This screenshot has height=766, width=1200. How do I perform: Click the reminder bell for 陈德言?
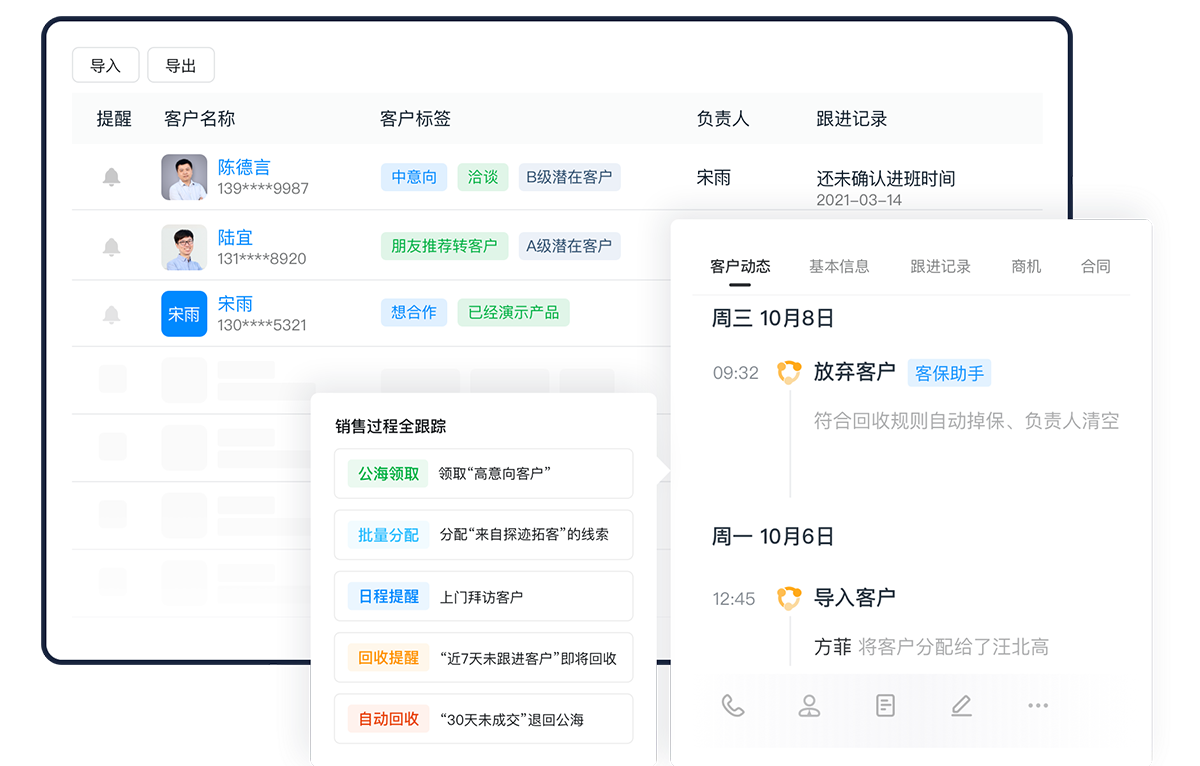tap(112, 177)
